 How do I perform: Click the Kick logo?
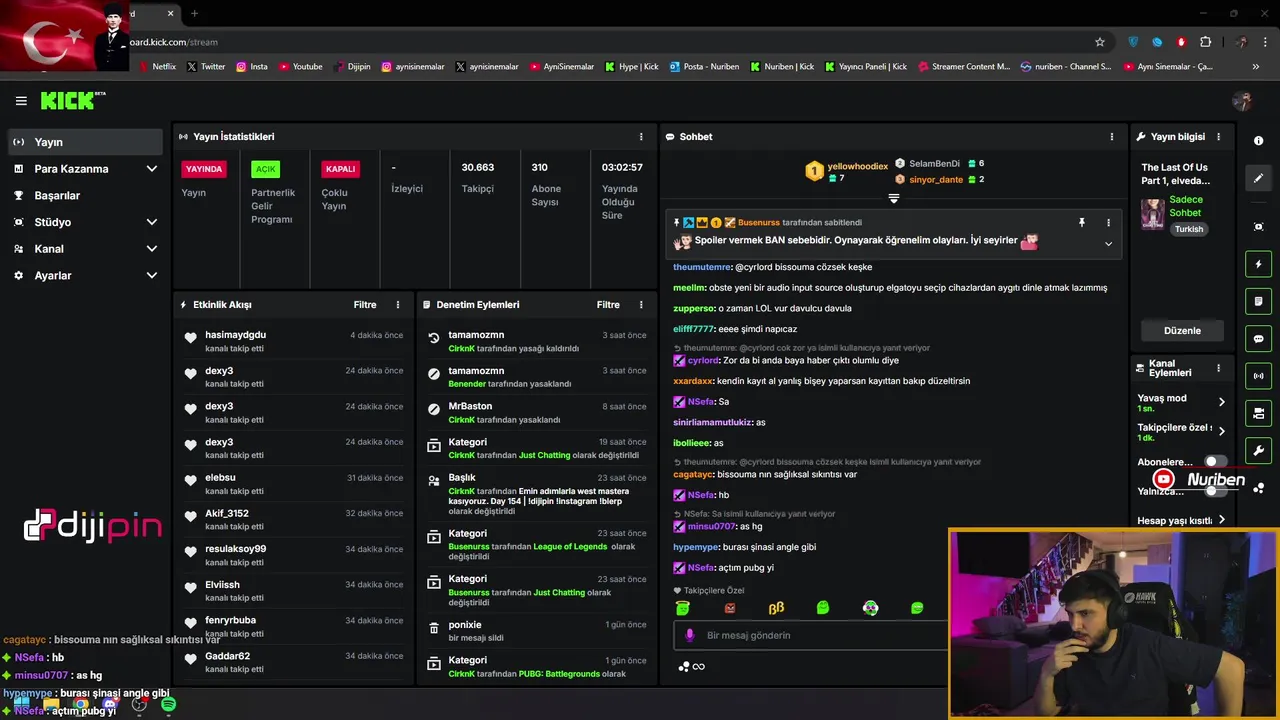click(x=72, y=100)
